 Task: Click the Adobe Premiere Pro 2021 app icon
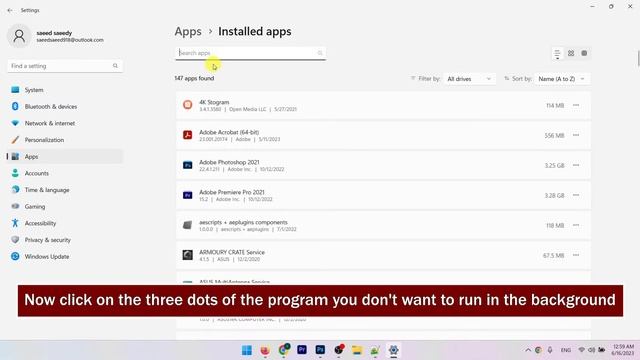[187, 195]
